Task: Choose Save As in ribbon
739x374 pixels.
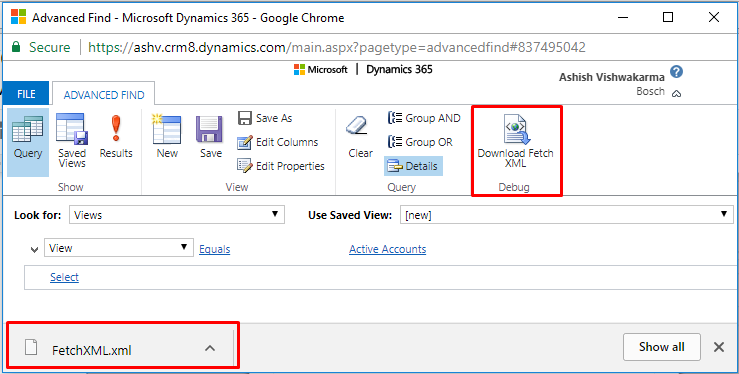Action: pyautogui.click(x=265, y=118)
